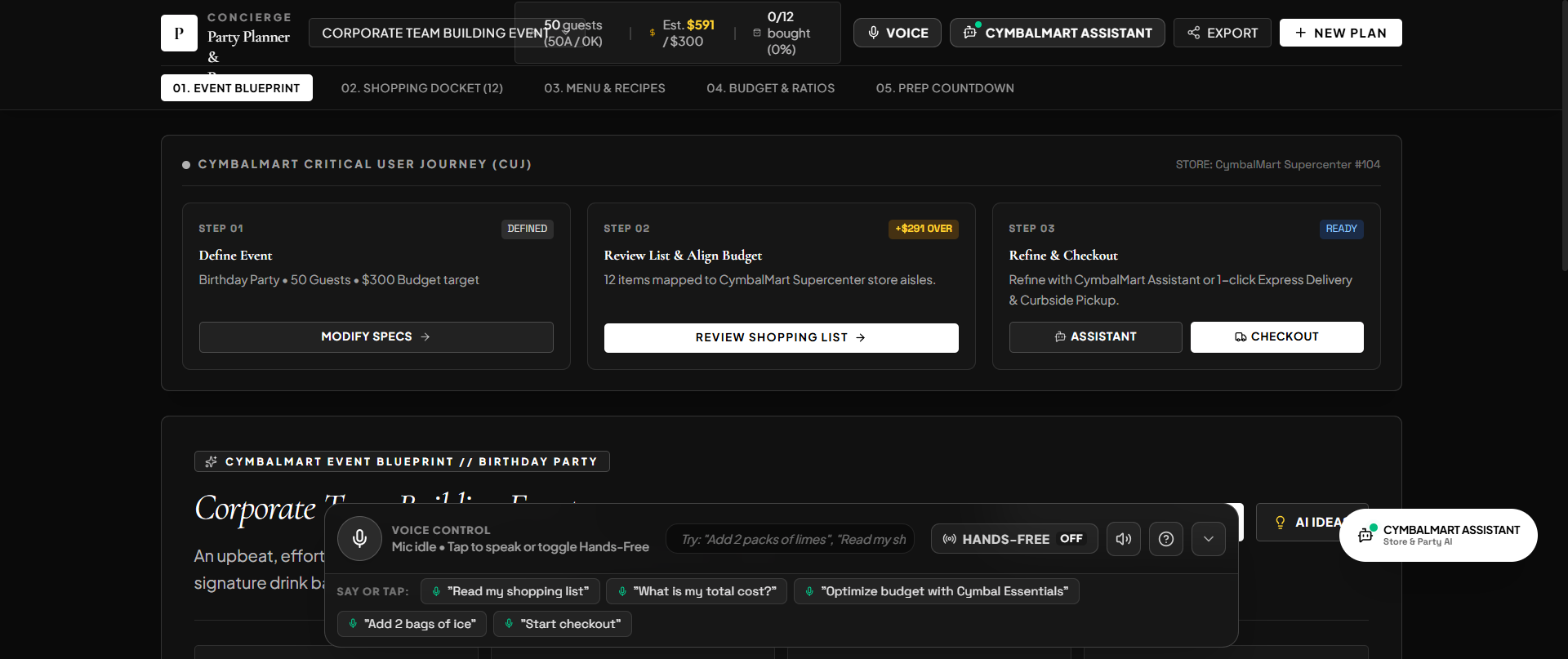Open Assistant in Step 03 card
1568x659 pixels.
(x=1096, y=337)
